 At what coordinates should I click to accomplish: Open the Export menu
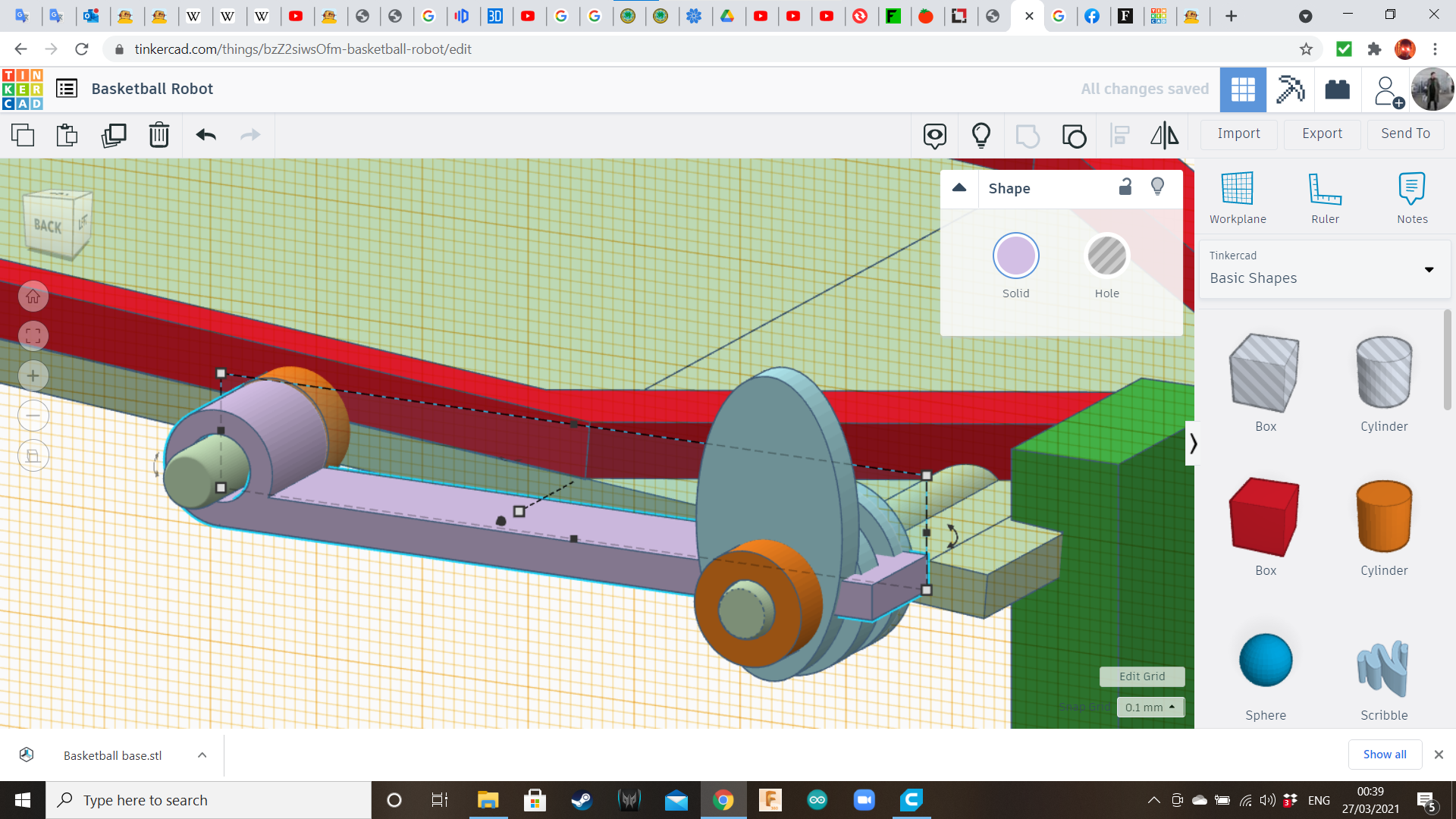click(1322, 133)
